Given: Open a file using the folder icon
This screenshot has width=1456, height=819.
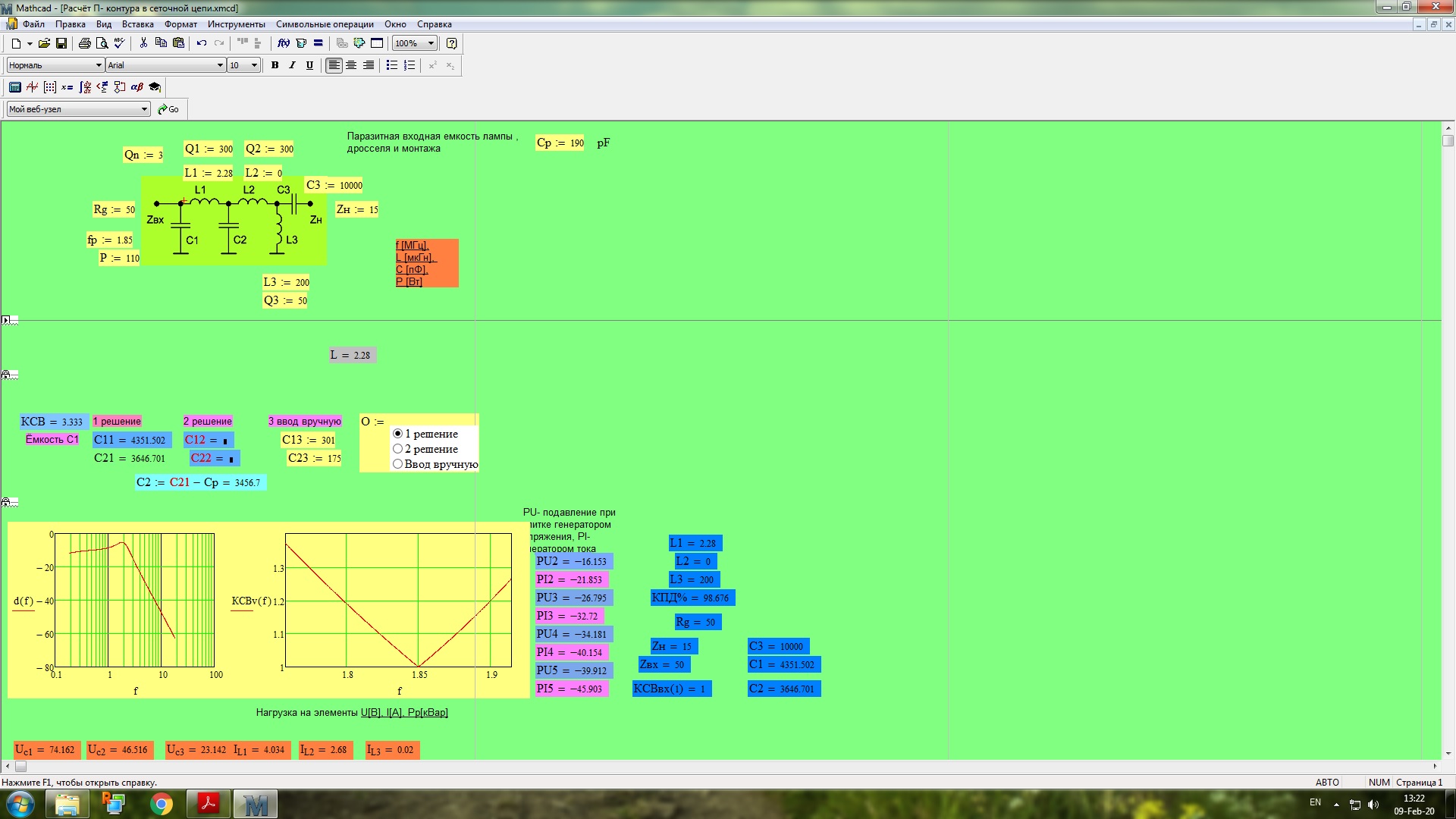Looking at the screenshot, I should click(44, 43).
